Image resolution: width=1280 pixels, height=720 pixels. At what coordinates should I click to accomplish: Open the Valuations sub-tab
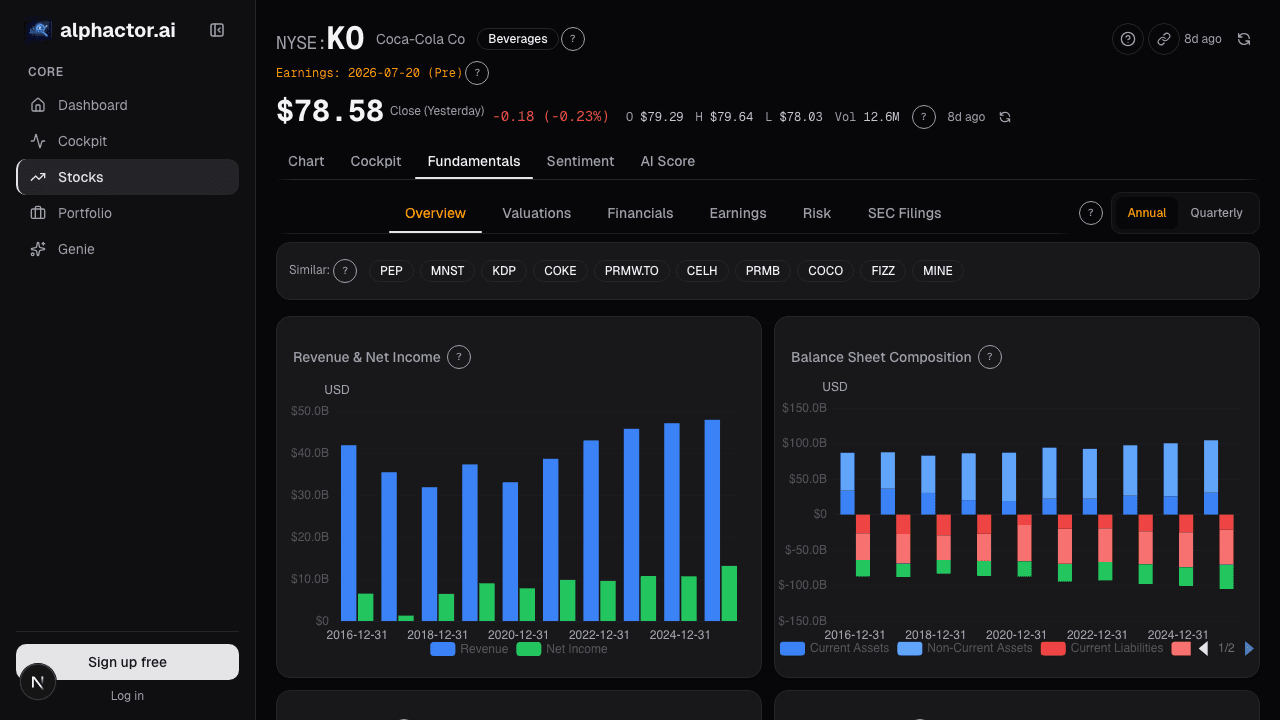537,213
